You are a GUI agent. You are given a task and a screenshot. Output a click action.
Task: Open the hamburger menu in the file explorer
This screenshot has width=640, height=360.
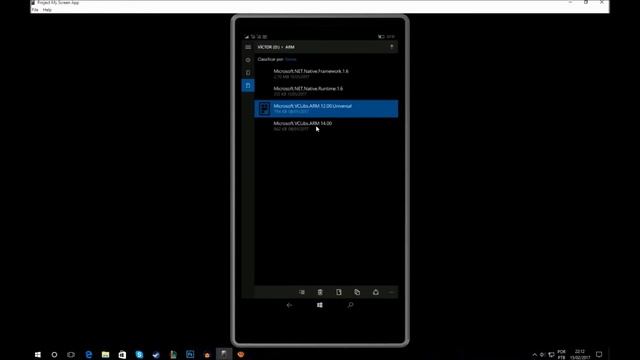248,47
